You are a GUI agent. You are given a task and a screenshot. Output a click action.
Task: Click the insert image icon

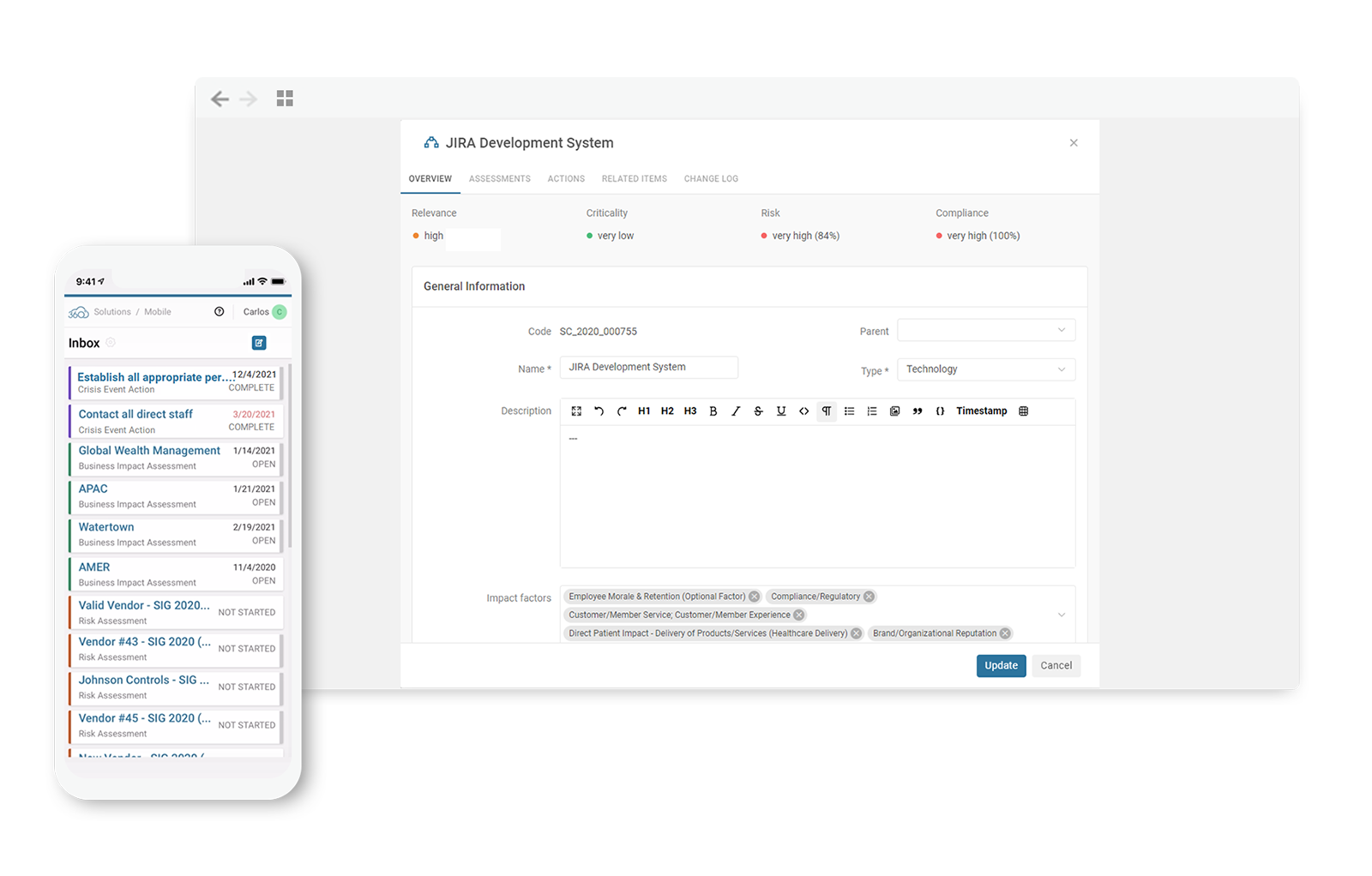point(894,411)
